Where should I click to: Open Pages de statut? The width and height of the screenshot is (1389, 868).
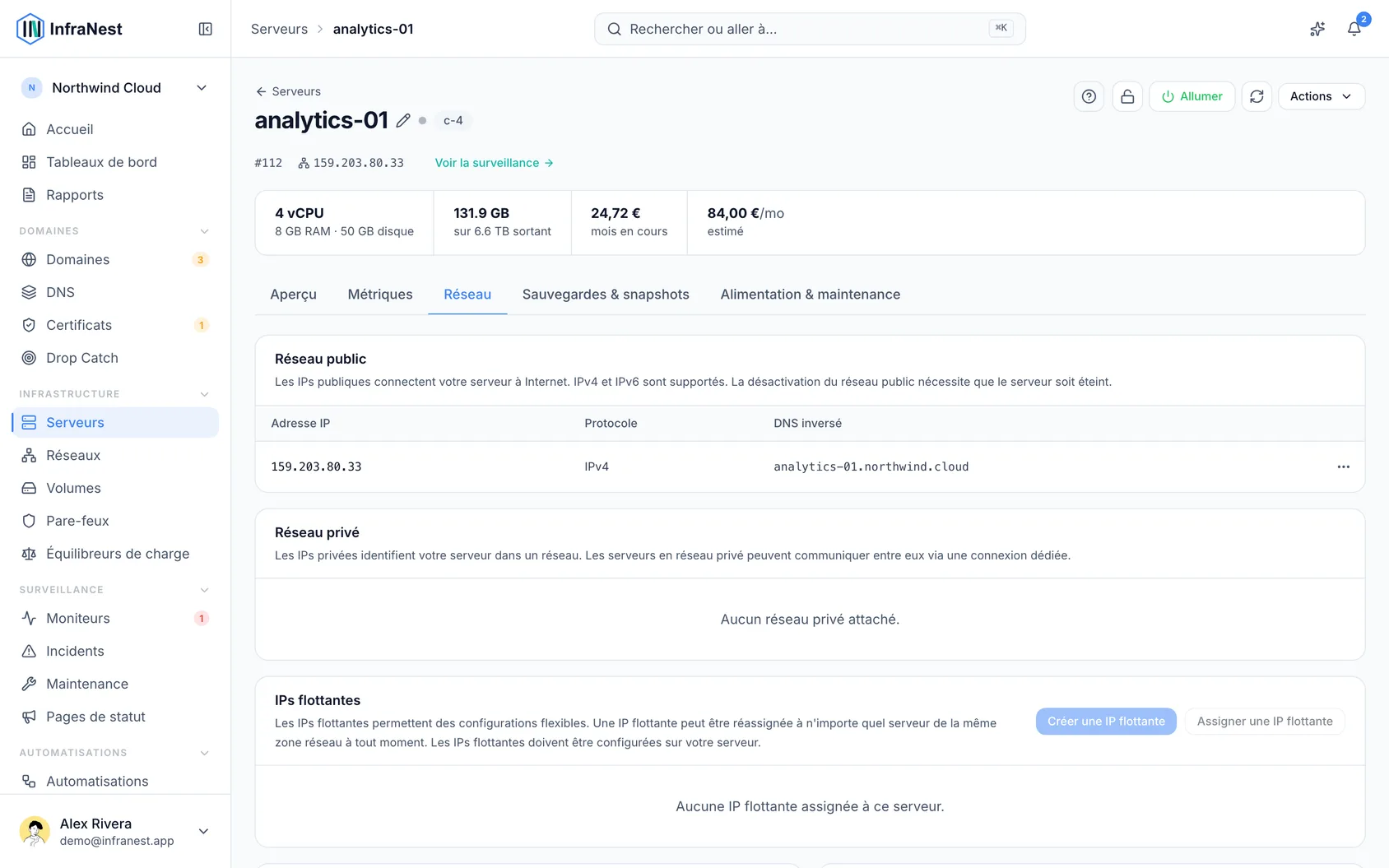pyautogui.click(x=115, y=717)
